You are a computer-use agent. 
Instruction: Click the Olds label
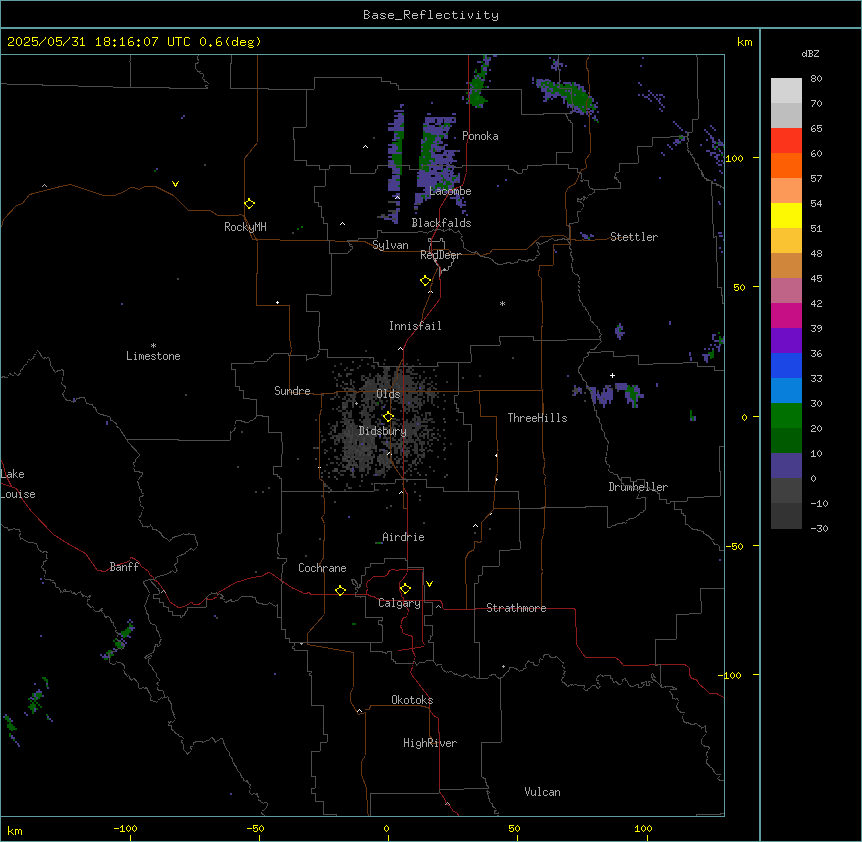[x=388, y=394]
